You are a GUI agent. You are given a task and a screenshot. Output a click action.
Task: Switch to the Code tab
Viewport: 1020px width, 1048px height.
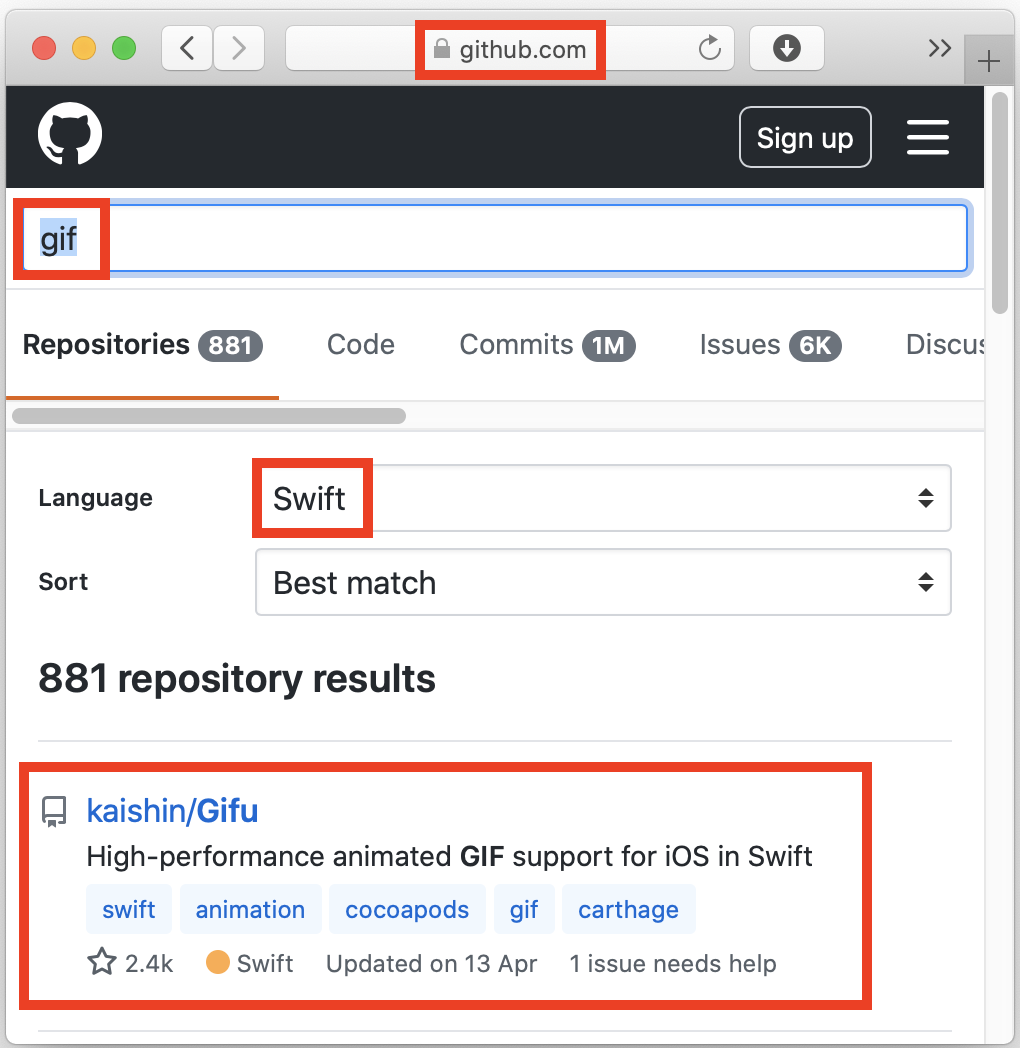(x=360, y=345)
